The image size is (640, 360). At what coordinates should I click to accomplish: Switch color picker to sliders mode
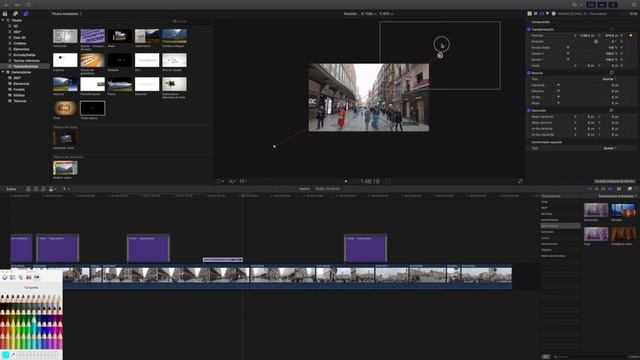point(13,277)
